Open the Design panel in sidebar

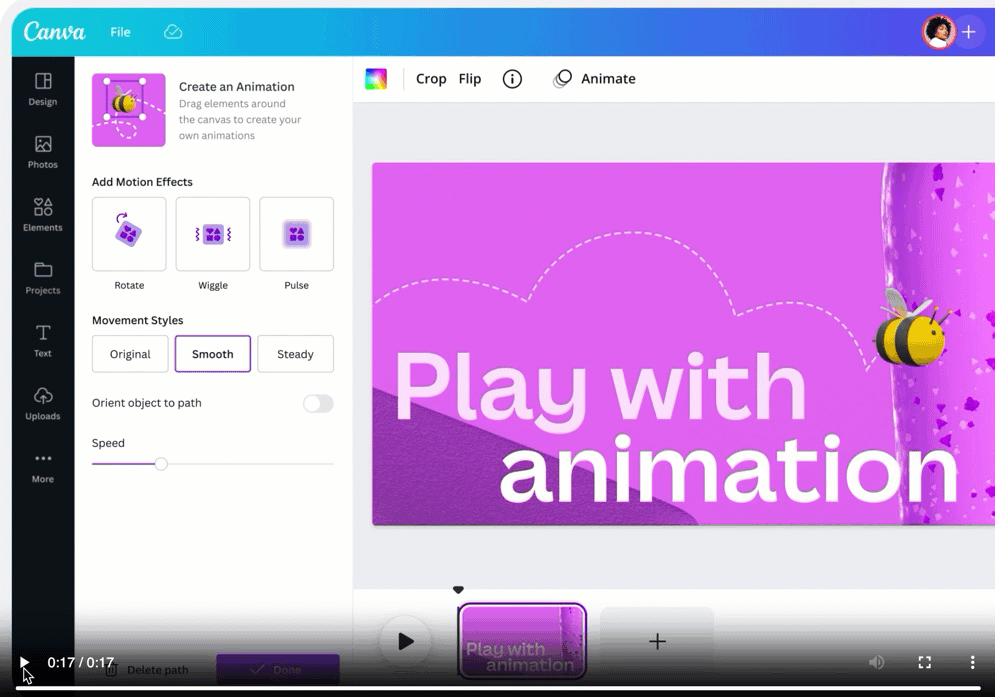click(43, 89)
